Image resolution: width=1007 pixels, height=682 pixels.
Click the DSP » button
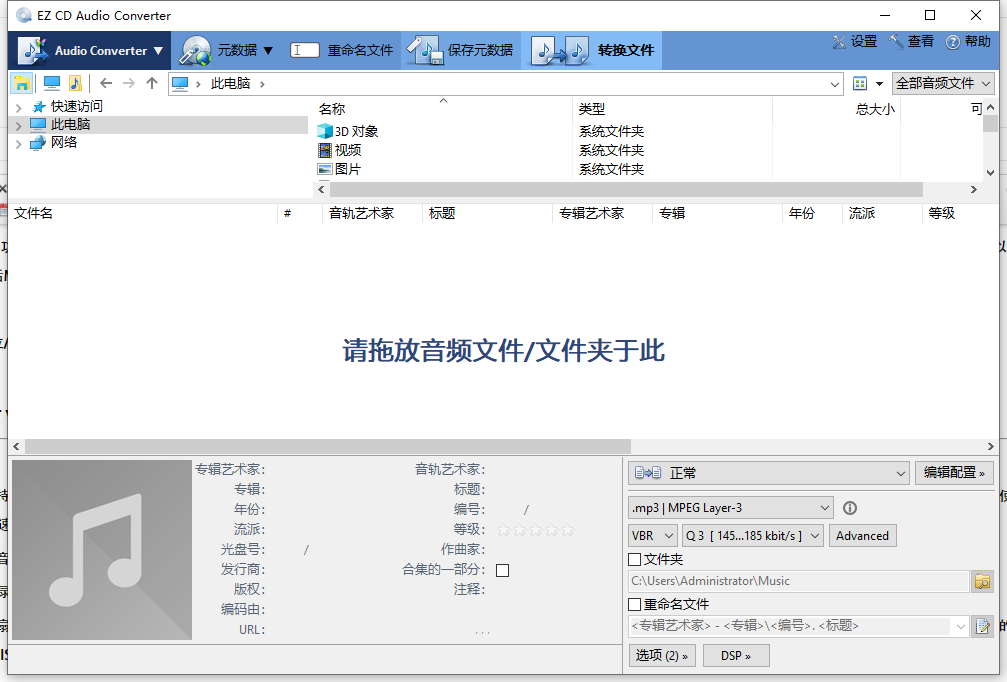pyautogui.click(x=736, y=655)
